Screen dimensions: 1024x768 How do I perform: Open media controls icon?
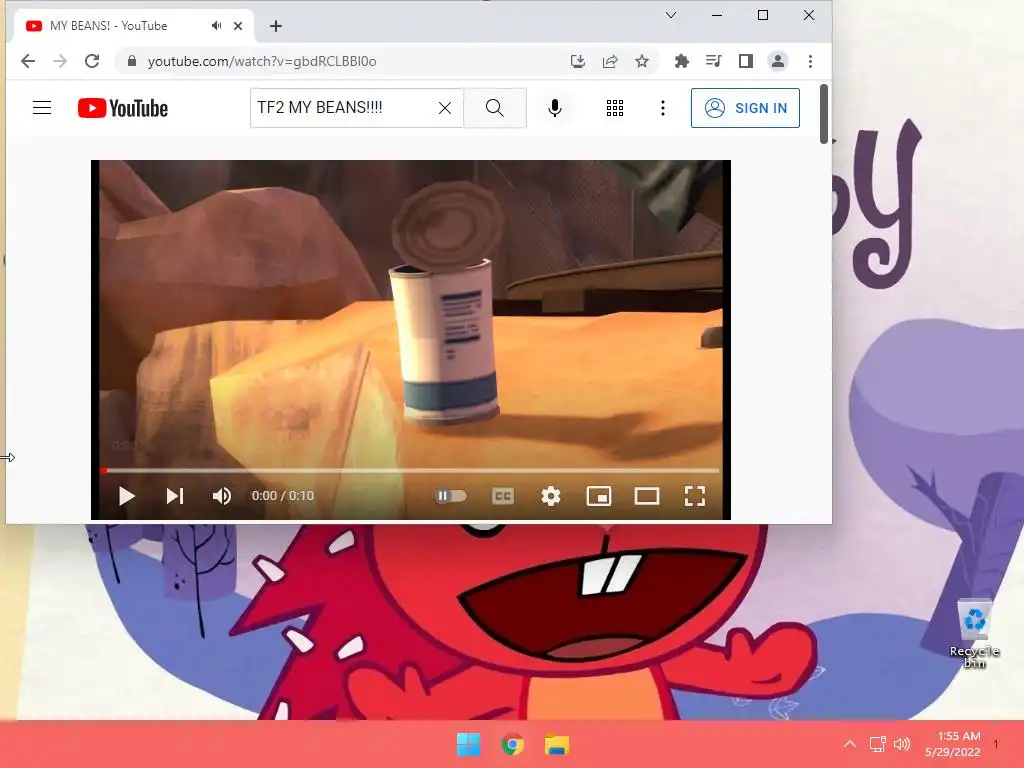click(713, 61)
